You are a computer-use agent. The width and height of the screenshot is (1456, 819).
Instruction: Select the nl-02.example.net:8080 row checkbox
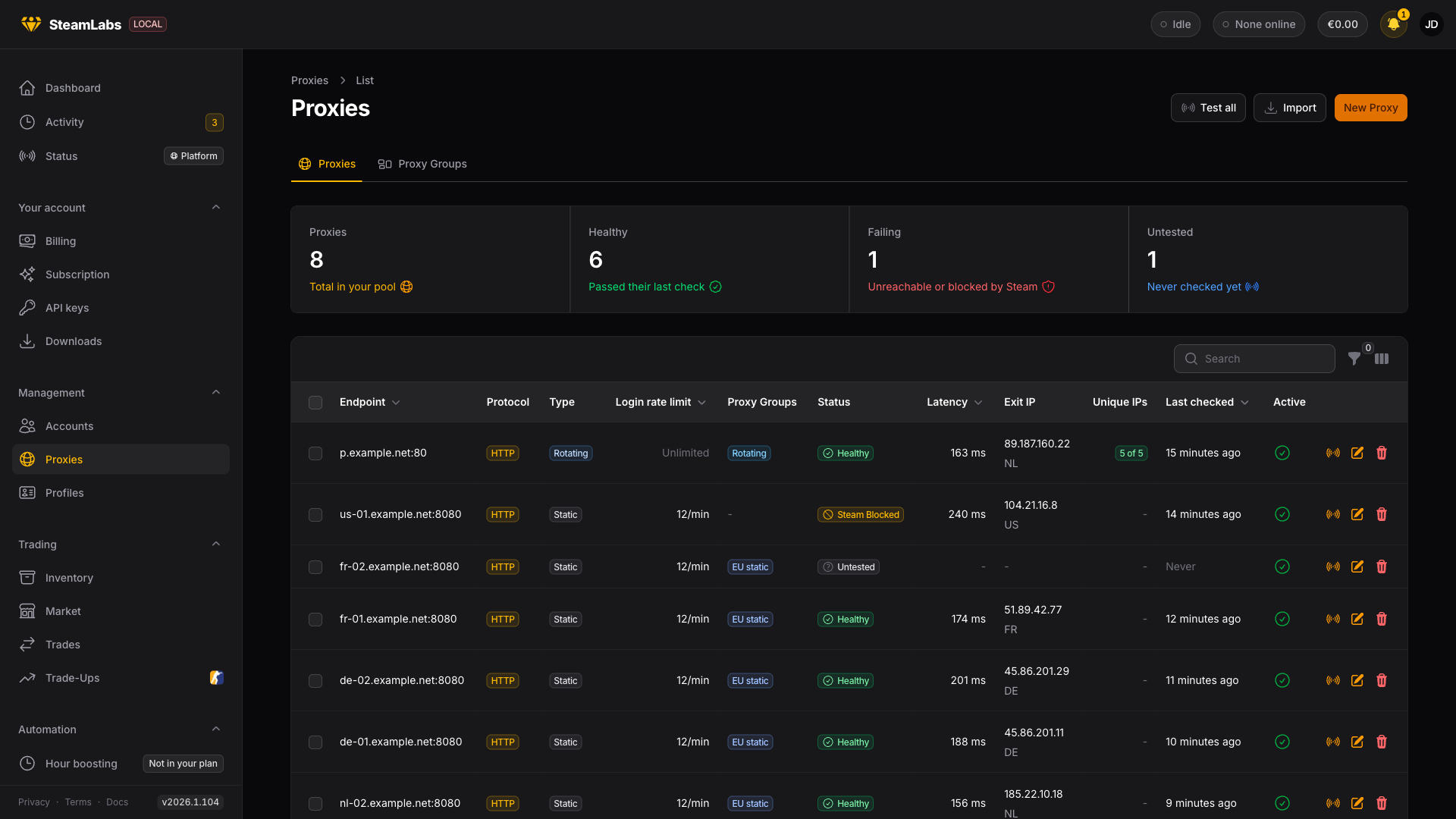coord(315,804)
